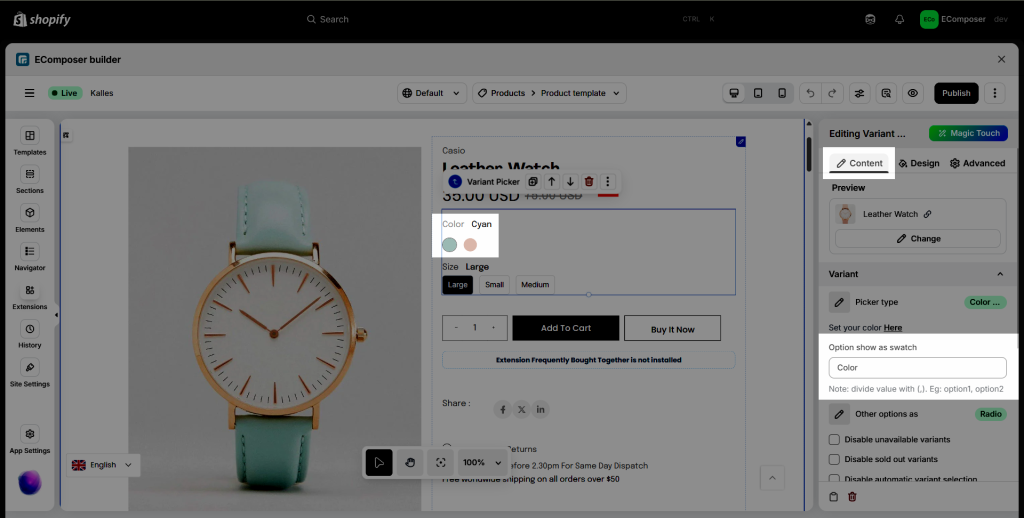The height and width of the screenshot is (518, 1024).
Task: Open the English language dropdown
Action: (x=103, y=465)
